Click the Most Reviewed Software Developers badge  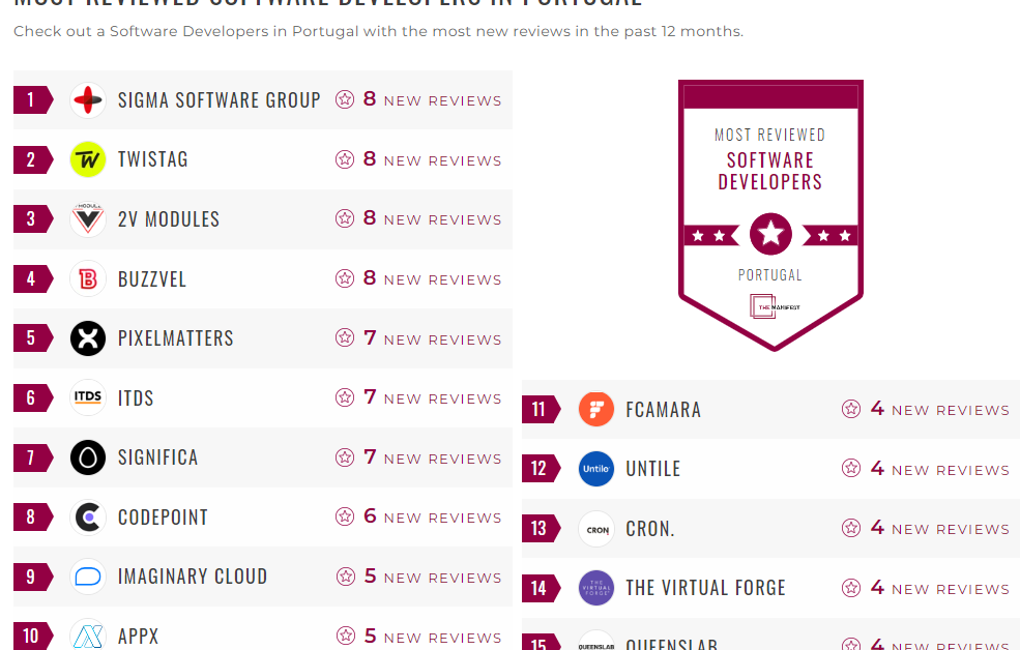pyautogui.click(x=770, y=215)
